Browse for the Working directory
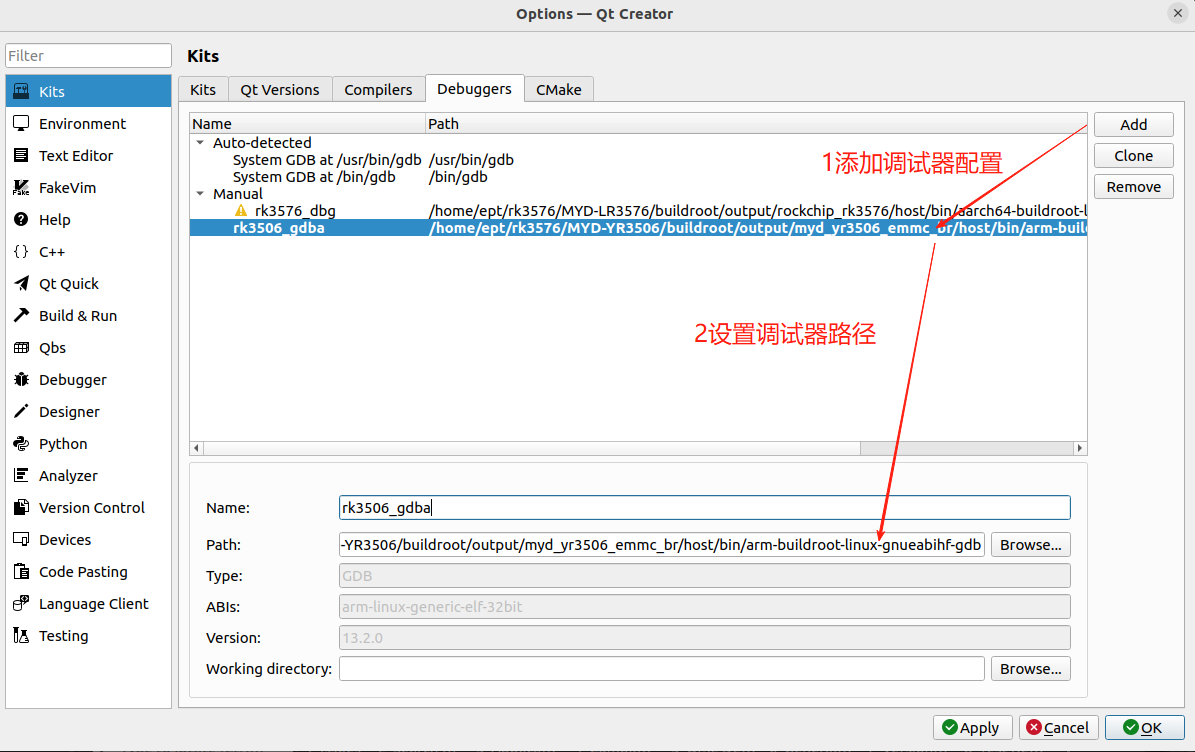Image resolution: width=1195 pixels, height=752 pixels. [1030, 669]
